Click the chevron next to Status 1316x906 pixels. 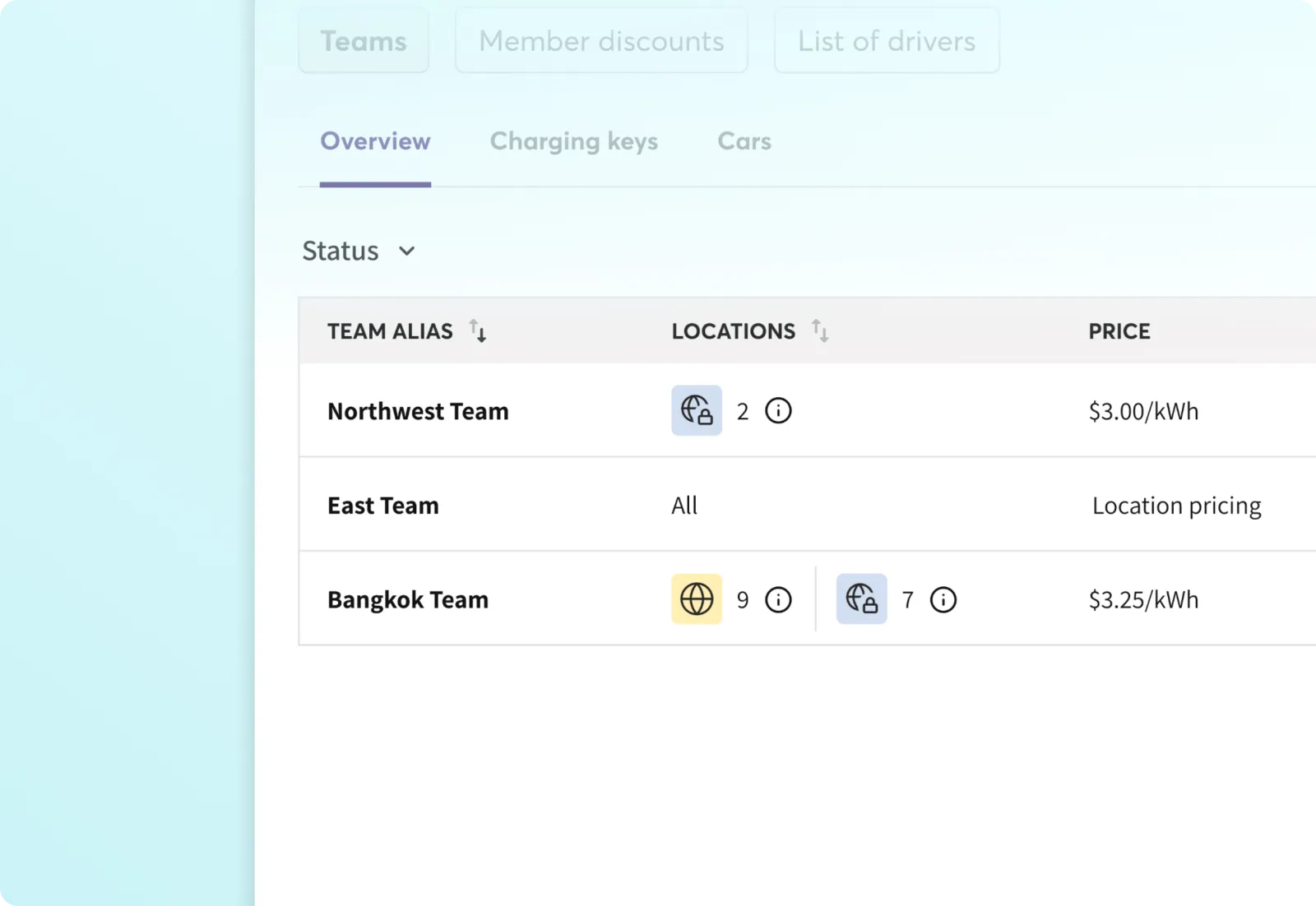click(406, 251)
